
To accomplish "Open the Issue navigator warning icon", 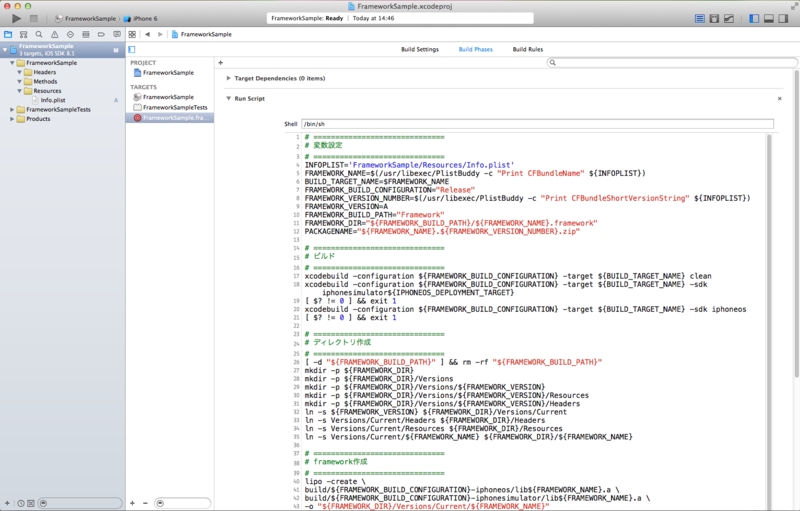I will tap(55, 34).
